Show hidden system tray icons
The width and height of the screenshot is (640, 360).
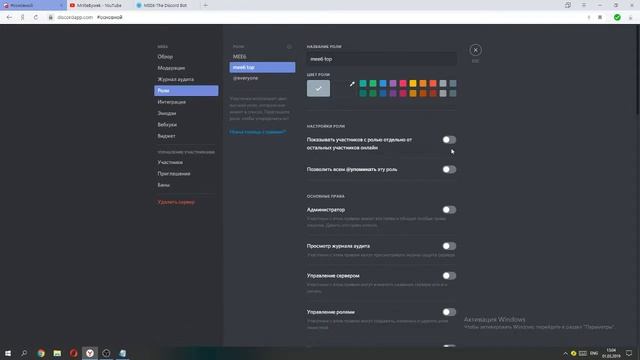coord(565,353)
